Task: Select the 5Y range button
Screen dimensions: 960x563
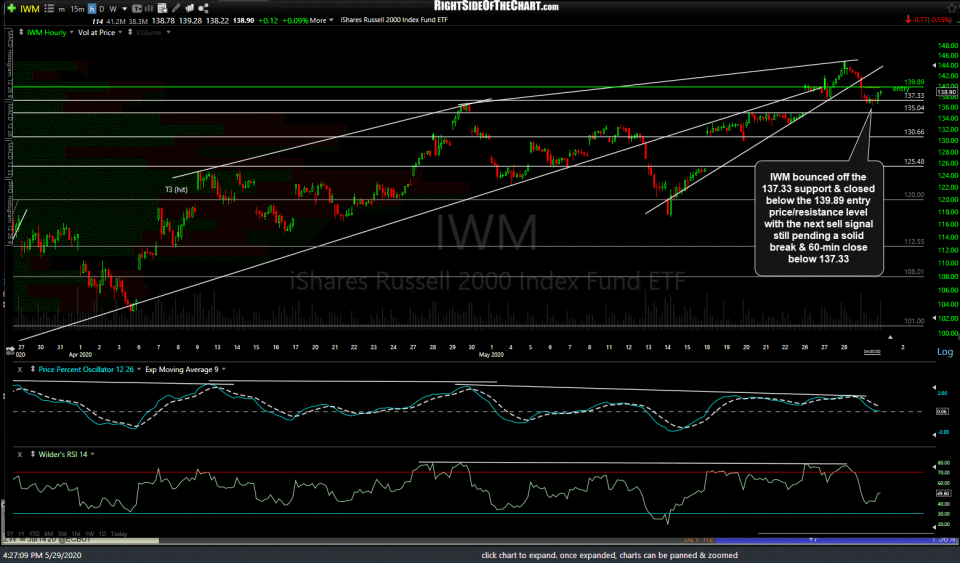Action: 9,534
